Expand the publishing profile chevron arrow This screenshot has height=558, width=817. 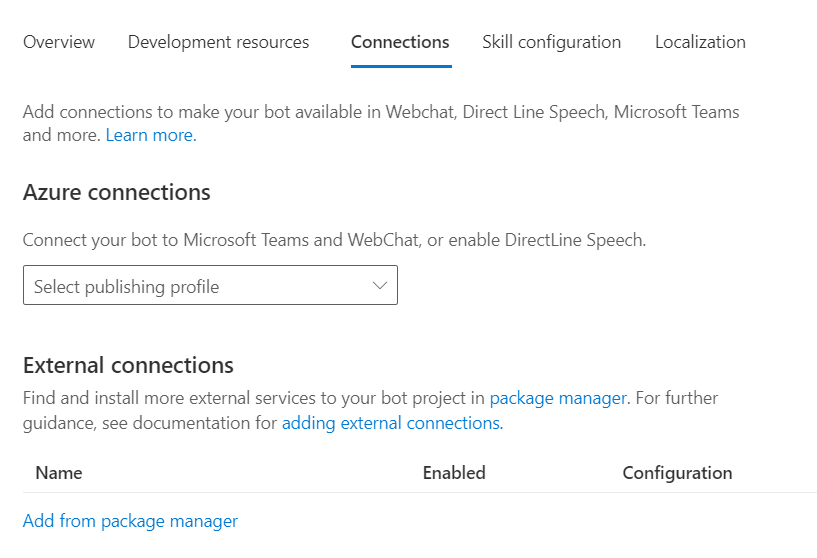click(380, 286)
